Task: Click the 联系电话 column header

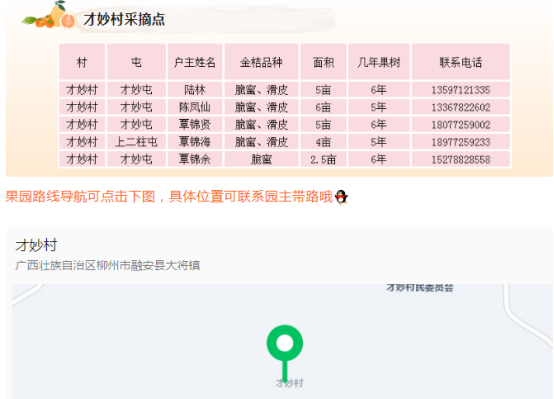Action: [461, 62]
